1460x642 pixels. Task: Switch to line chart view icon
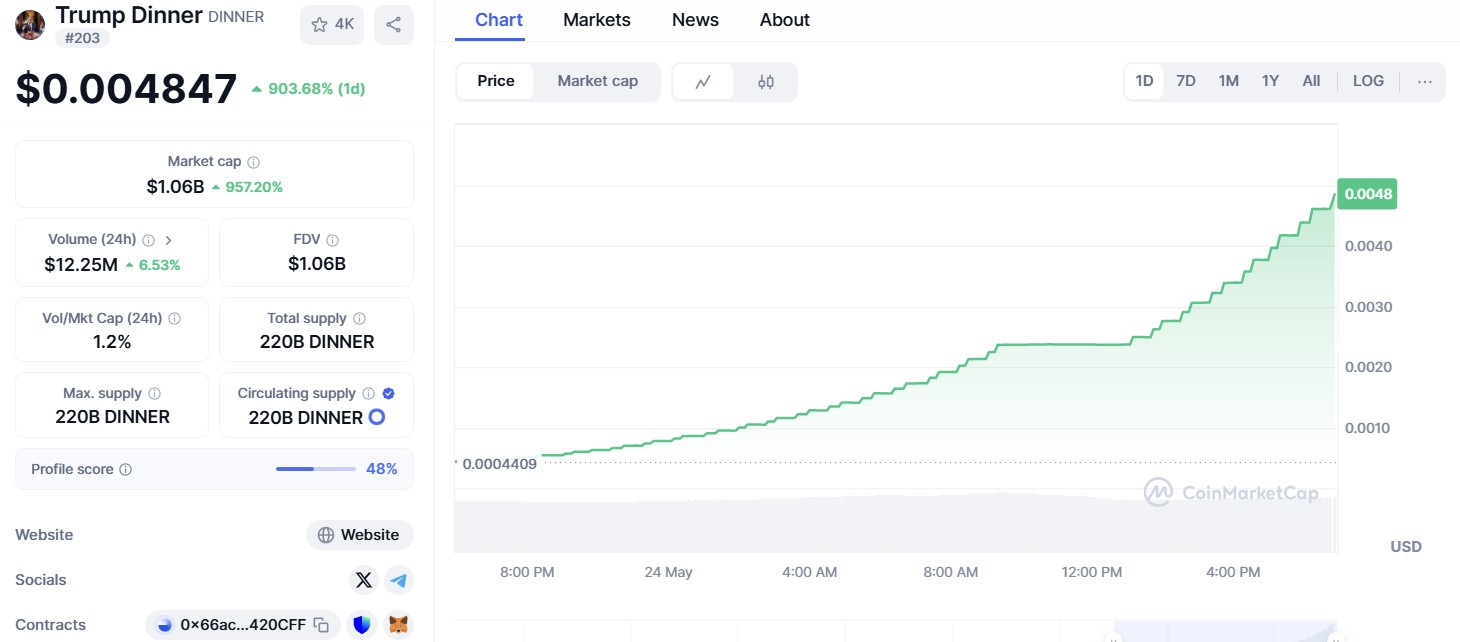703,82
